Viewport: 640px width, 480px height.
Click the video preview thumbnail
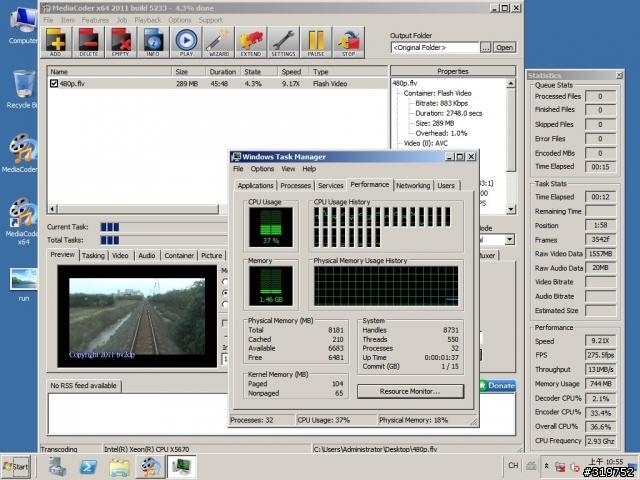tap(137, 316)
